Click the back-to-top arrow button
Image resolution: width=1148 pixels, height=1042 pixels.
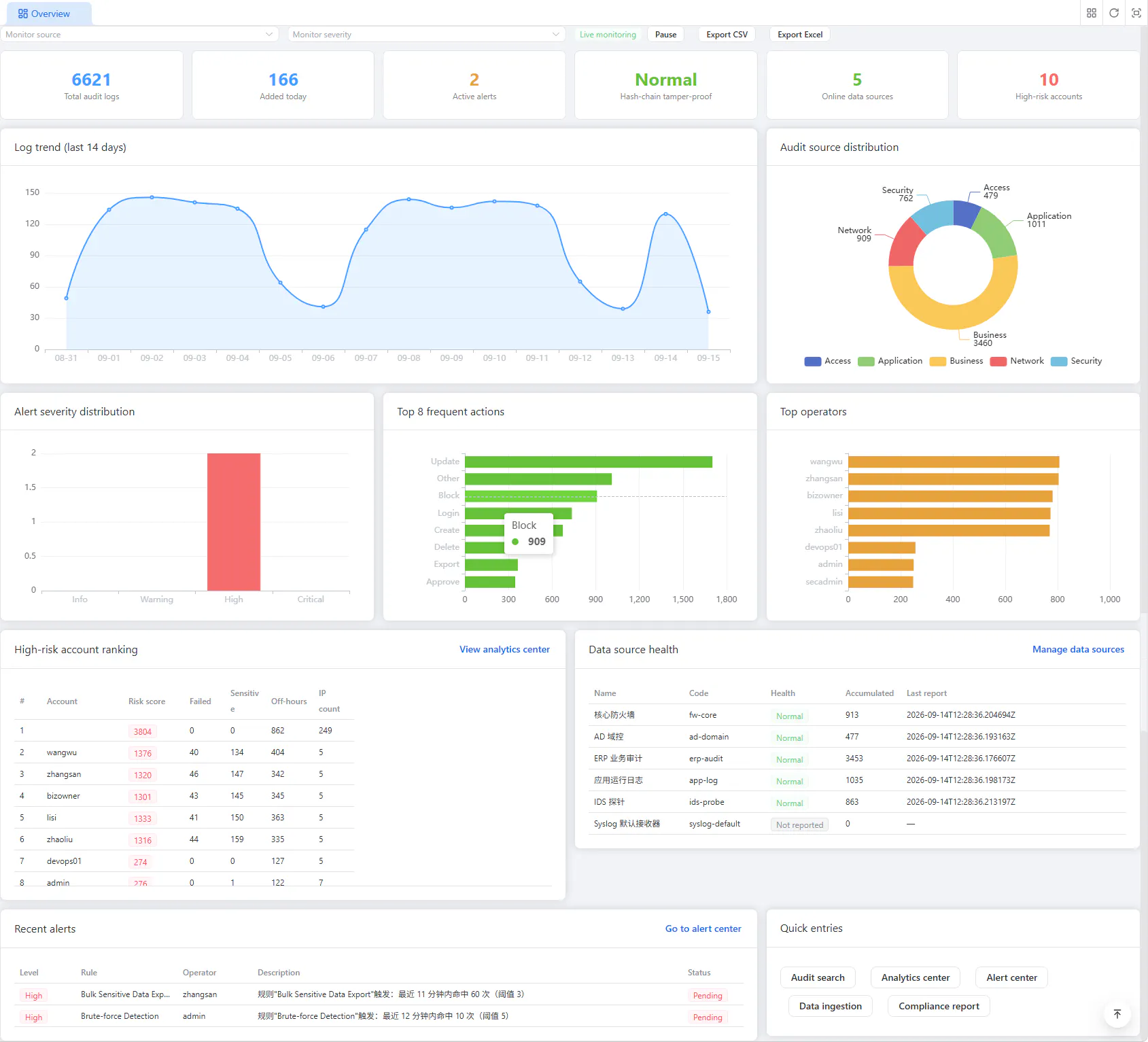tap(1117, 1014)
